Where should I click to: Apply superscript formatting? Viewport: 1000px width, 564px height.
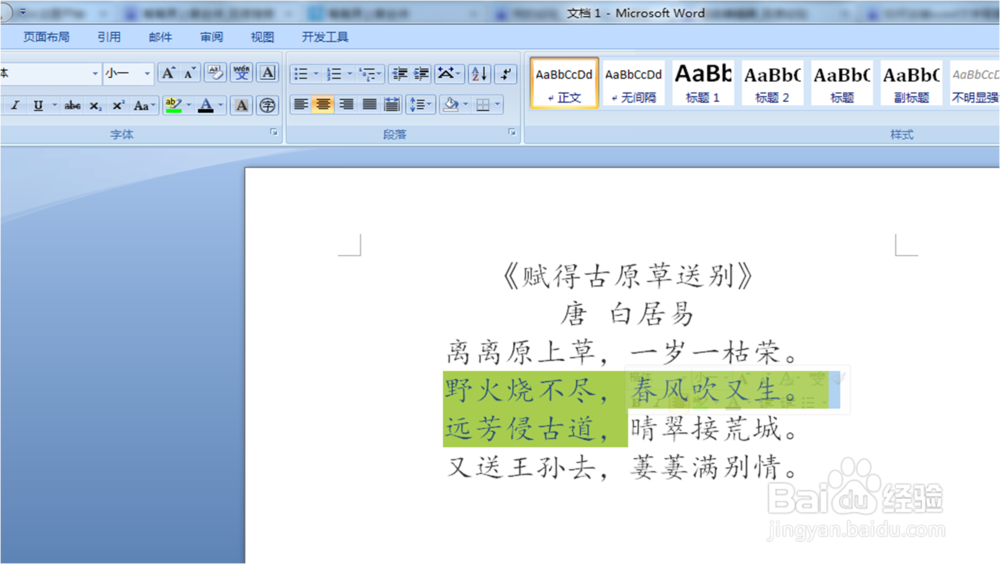118,105
